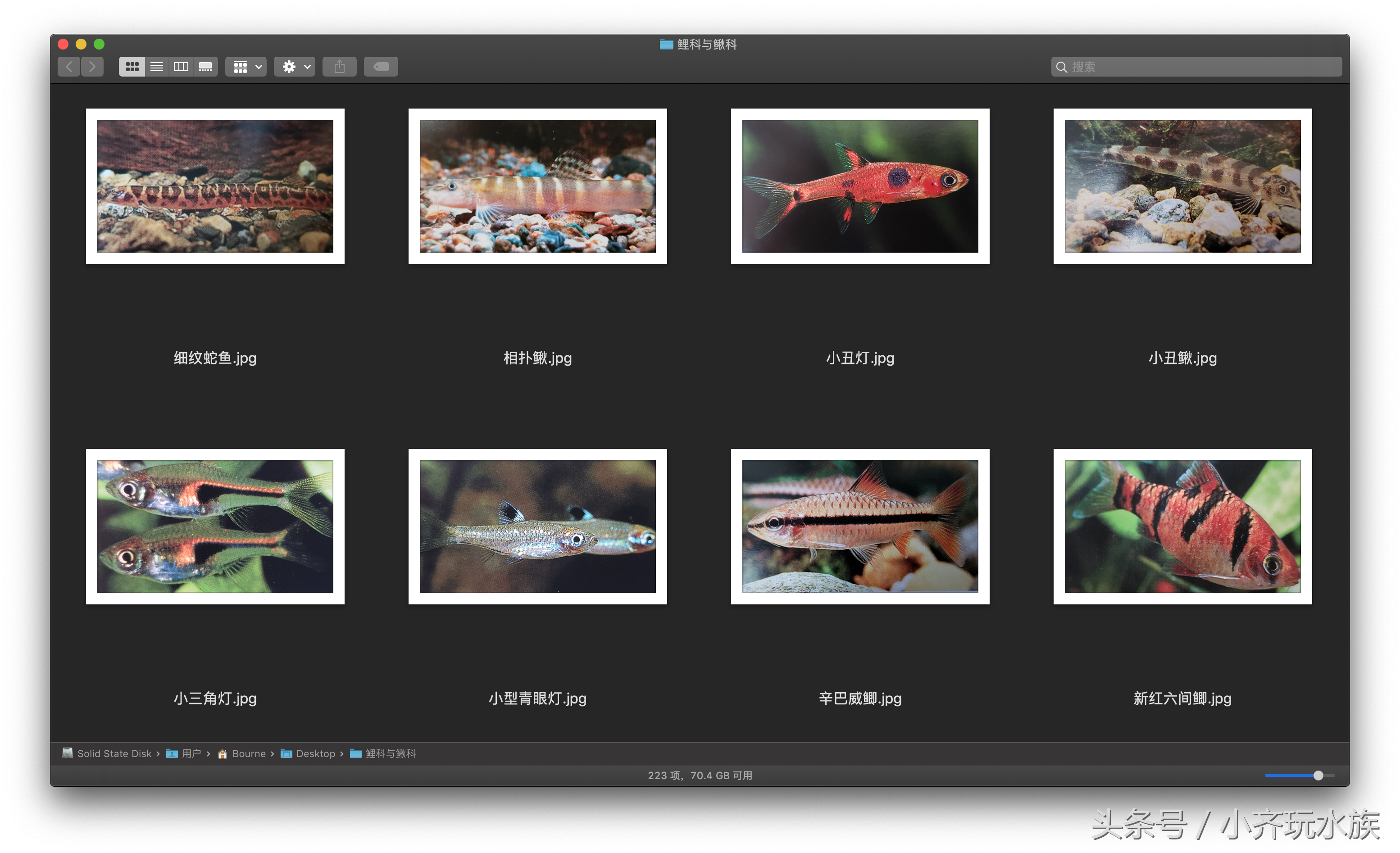Click the file name 小三角灯.jpg
This screenshot has width=1400, height=853.
click(215, 699)
